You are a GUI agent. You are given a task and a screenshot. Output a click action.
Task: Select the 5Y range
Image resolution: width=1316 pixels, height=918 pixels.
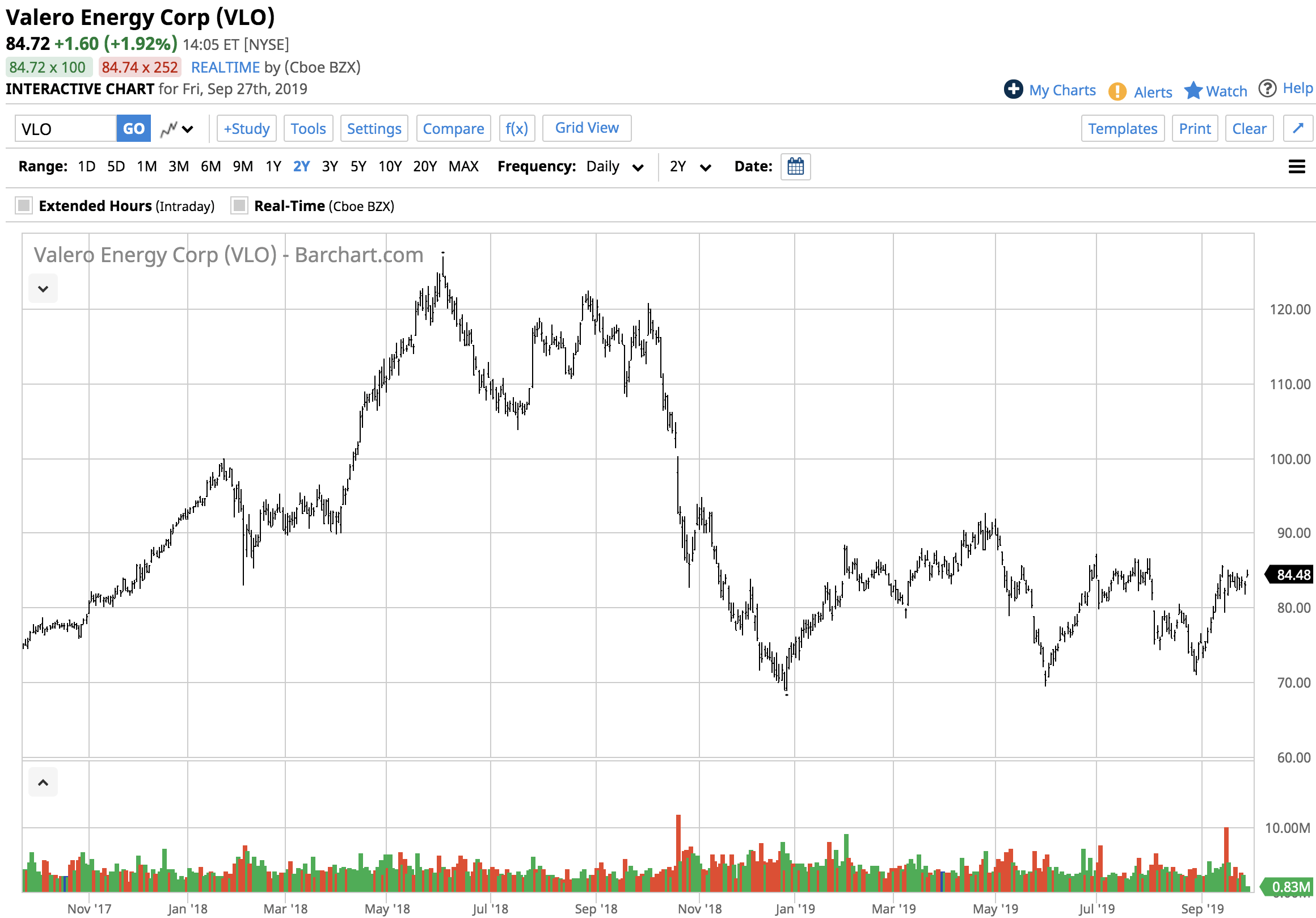click(x=358, y=166)
